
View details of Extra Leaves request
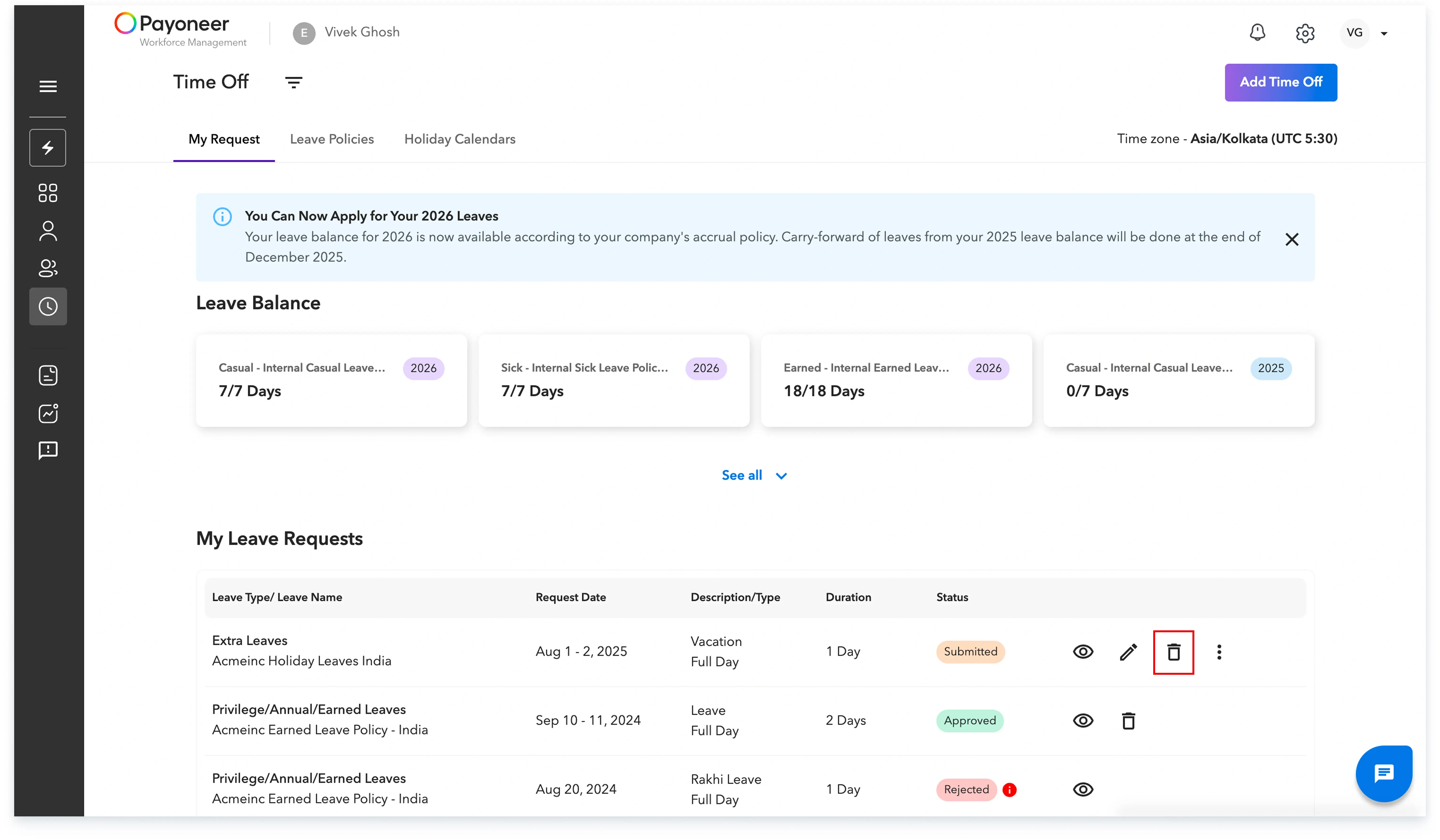[1083, 652]
